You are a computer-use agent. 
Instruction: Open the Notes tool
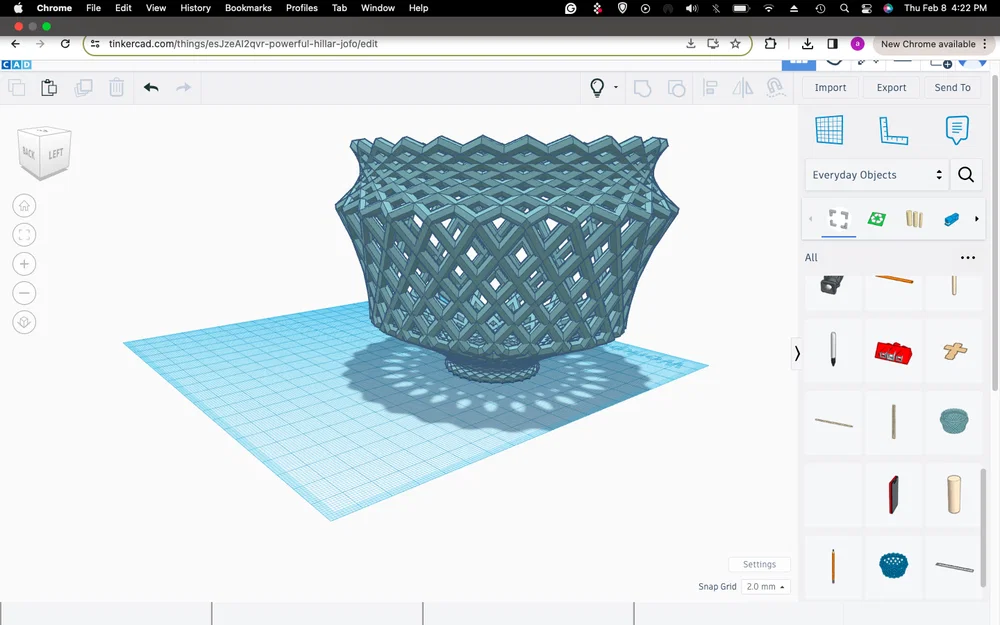pyautogui.click(x=957, y=130)
